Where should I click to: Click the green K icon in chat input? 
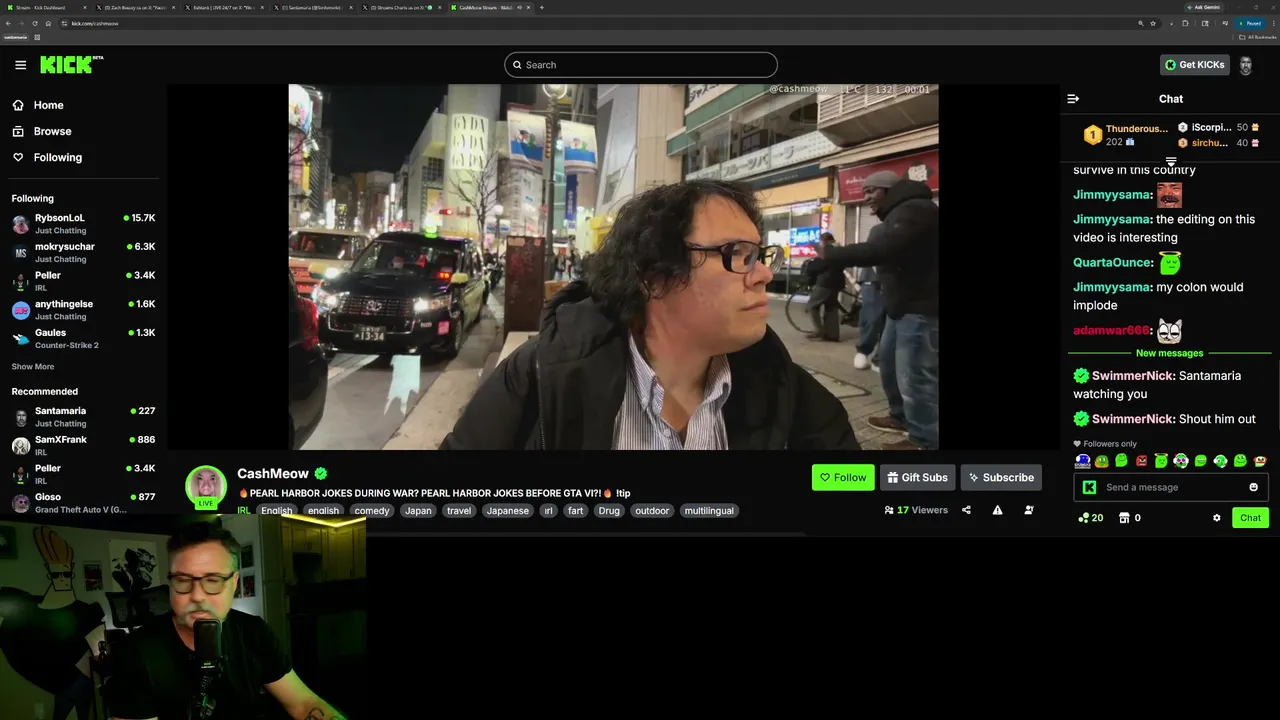1089,487
